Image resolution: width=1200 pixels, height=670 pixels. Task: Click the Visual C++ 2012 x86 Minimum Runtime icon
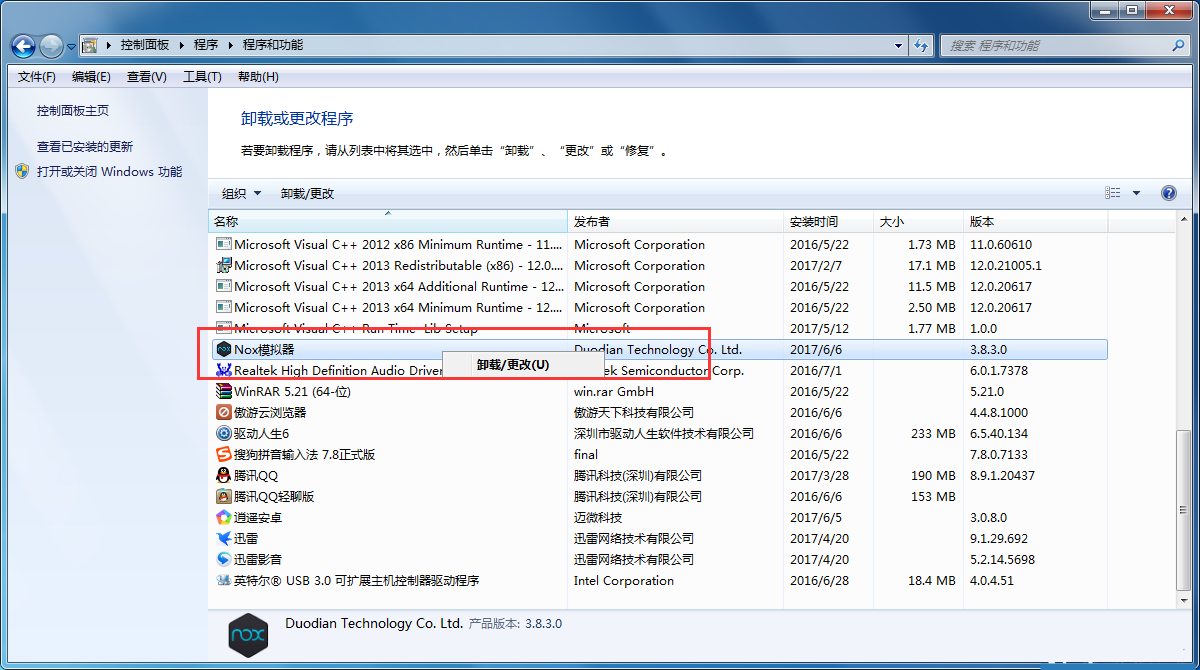coord(224,244)
